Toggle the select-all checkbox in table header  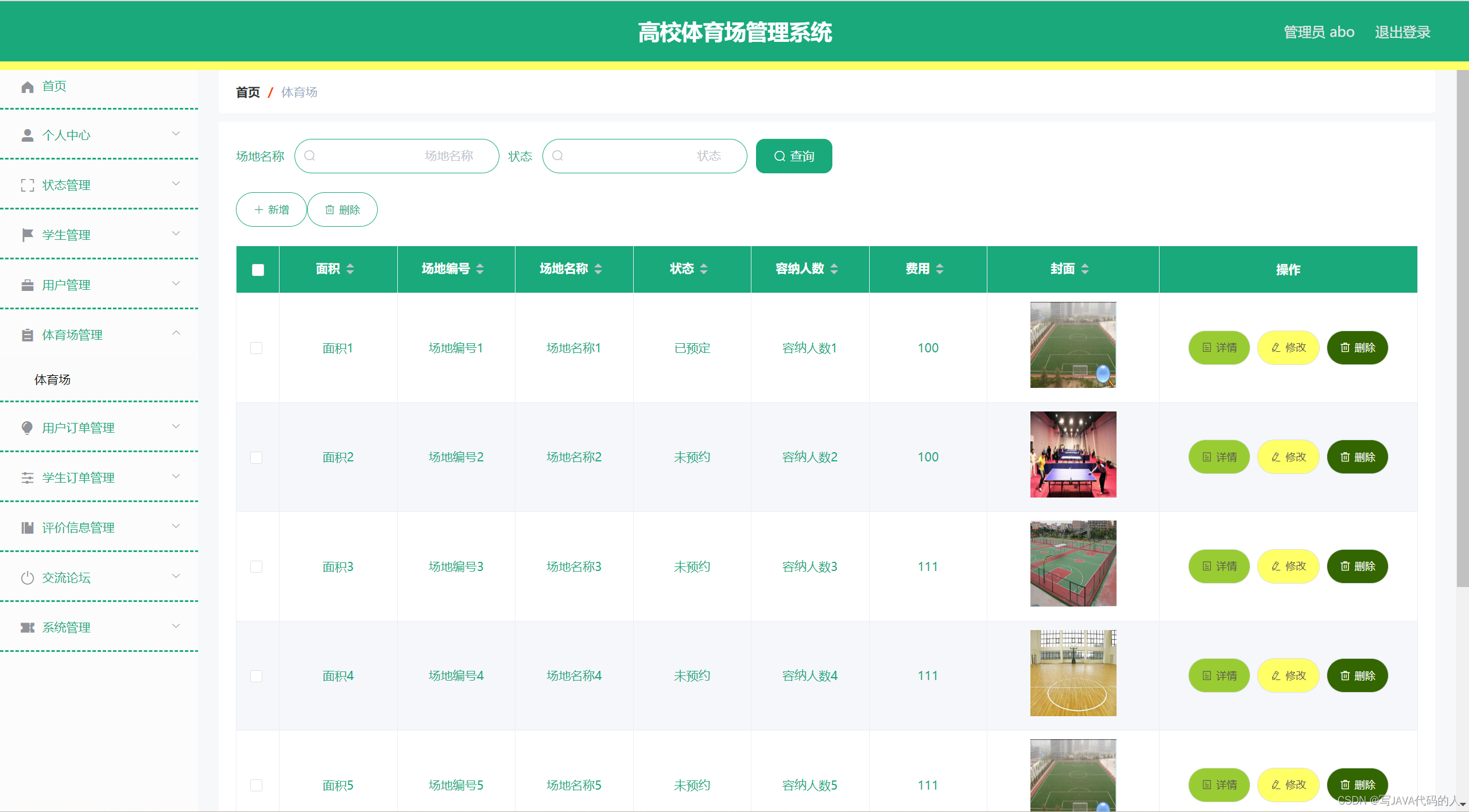point(258,270)
